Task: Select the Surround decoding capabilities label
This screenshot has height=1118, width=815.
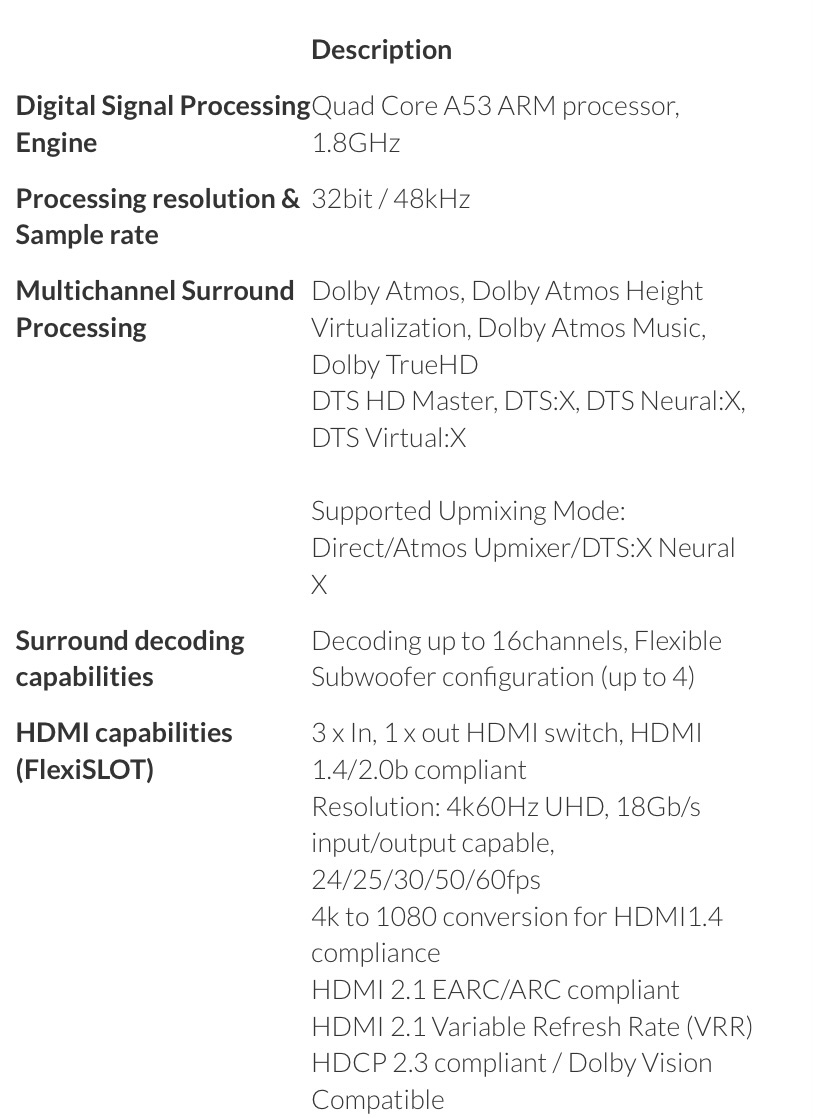Action: click(130, 658)
